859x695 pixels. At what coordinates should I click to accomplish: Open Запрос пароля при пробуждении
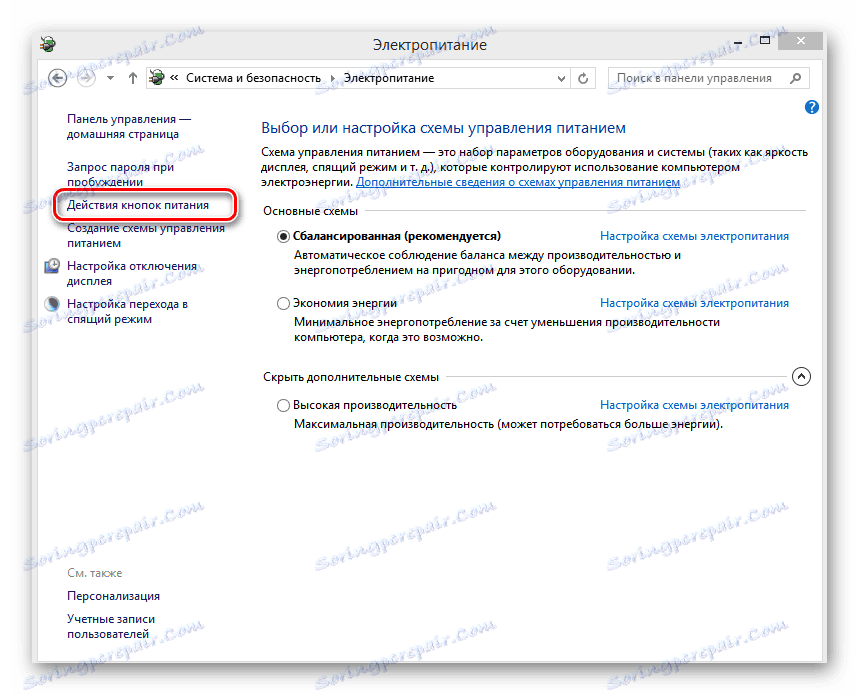pyautogui.click(x=121, y=174)
